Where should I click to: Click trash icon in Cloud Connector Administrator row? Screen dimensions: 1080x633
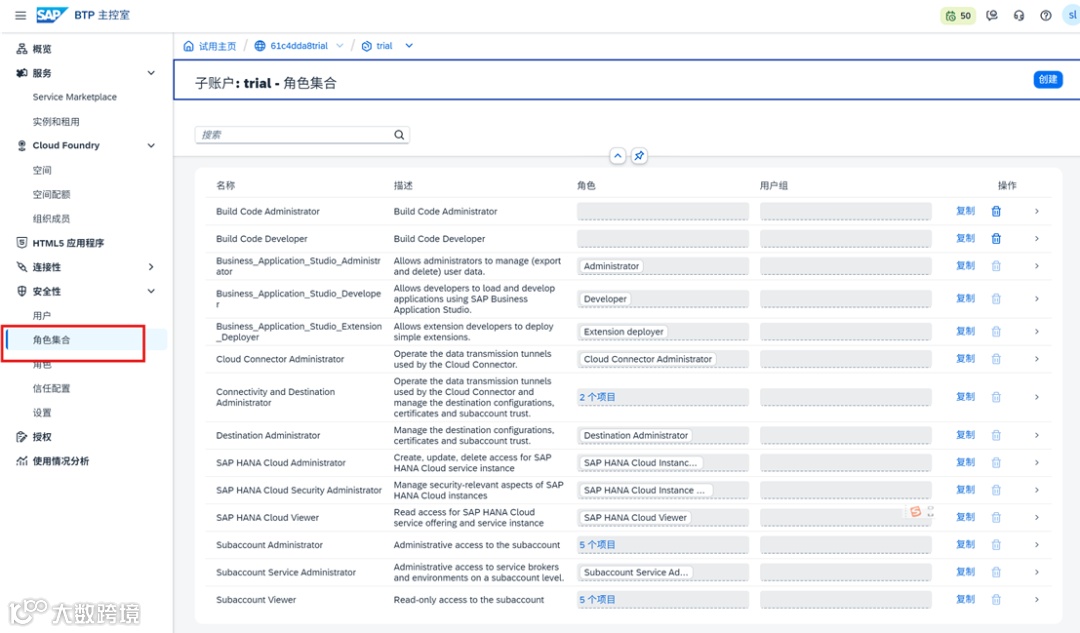pos(996,359)
